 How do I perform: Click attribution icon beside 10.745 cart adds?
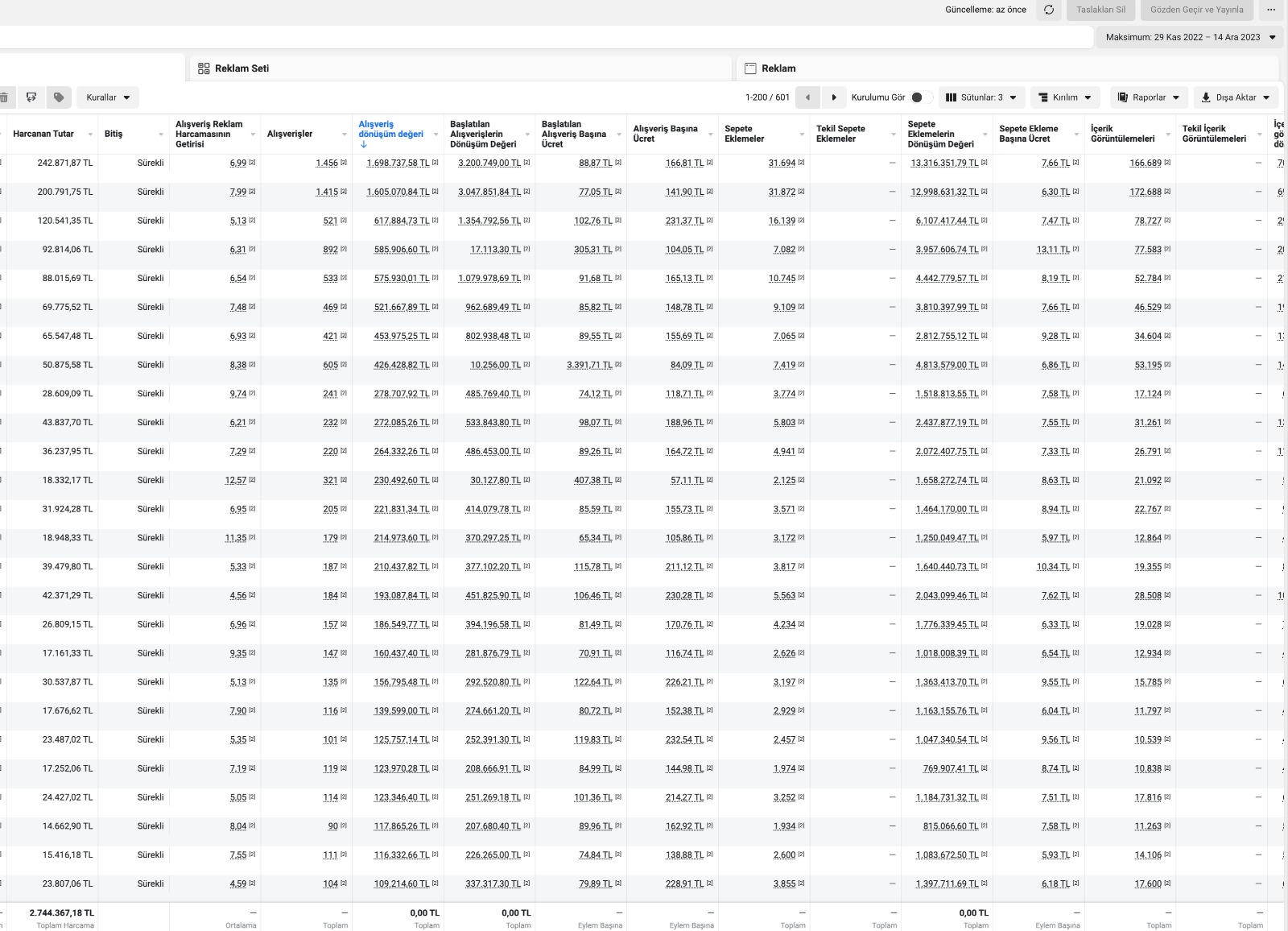[801, 278]
